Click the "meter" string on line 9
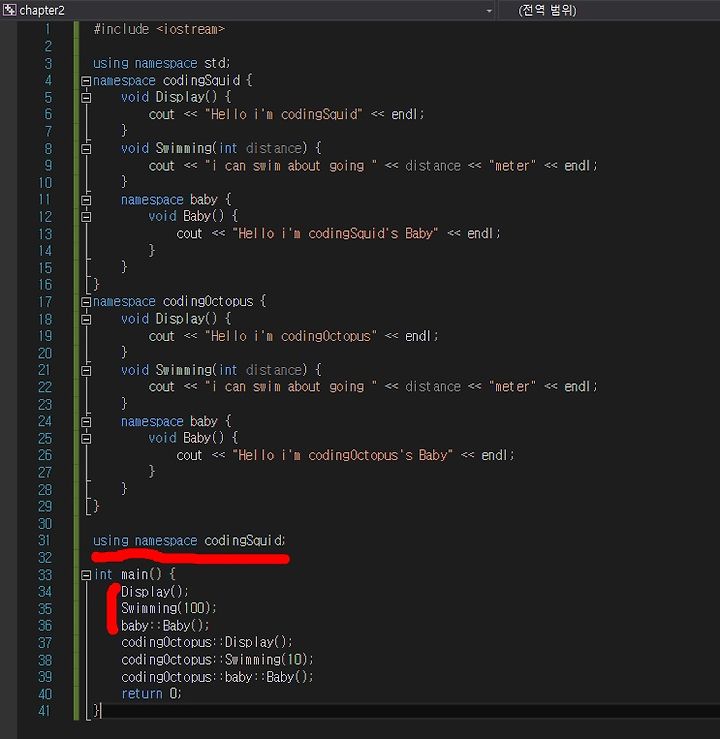 512,166
